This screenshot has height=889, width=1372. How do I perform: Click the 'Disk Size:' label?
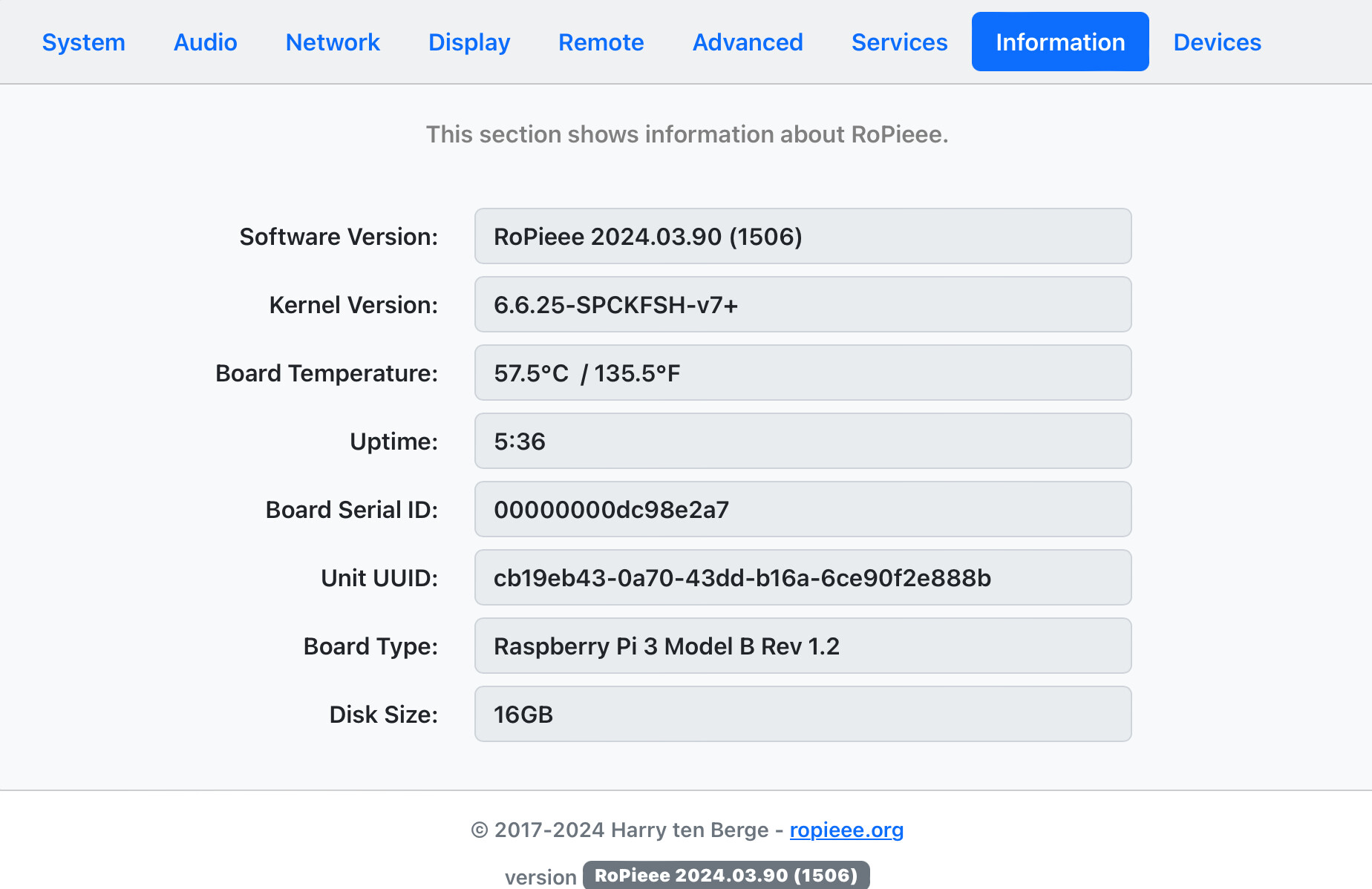tap(384, 715)
